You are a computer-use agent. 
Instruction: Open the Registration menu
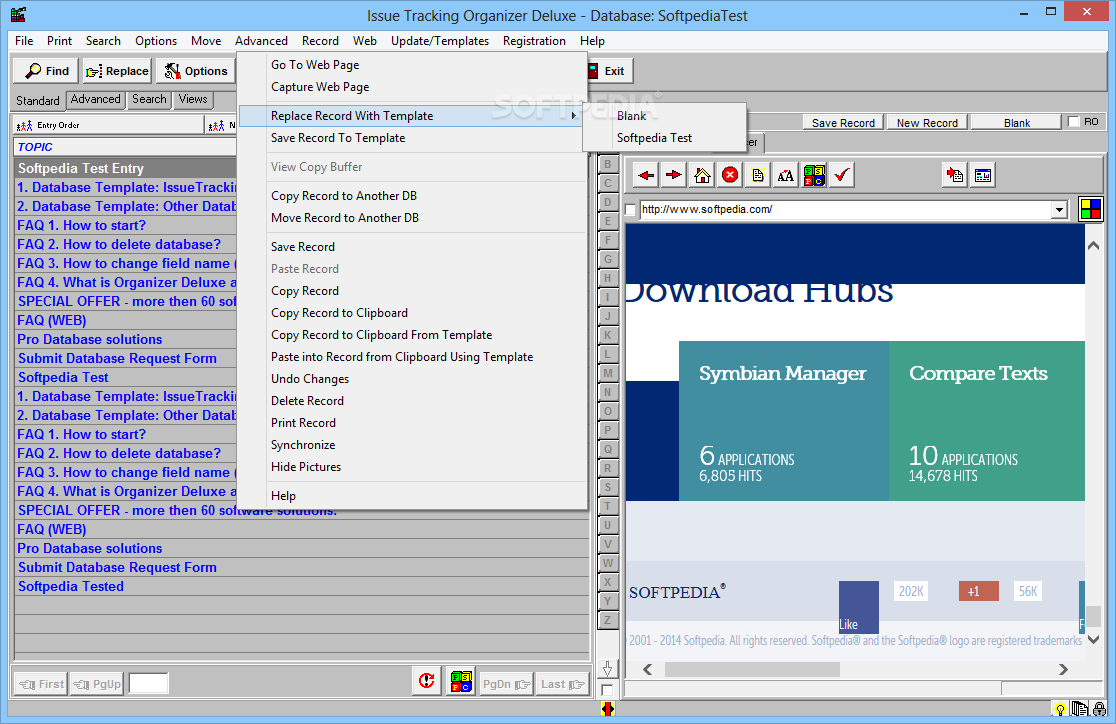point(534,41)
